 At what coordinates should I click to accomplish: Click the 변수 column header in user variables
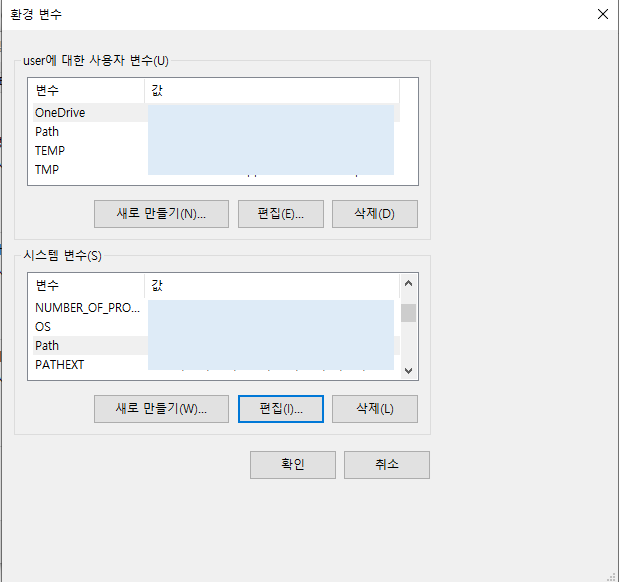[x=88, y=90]
